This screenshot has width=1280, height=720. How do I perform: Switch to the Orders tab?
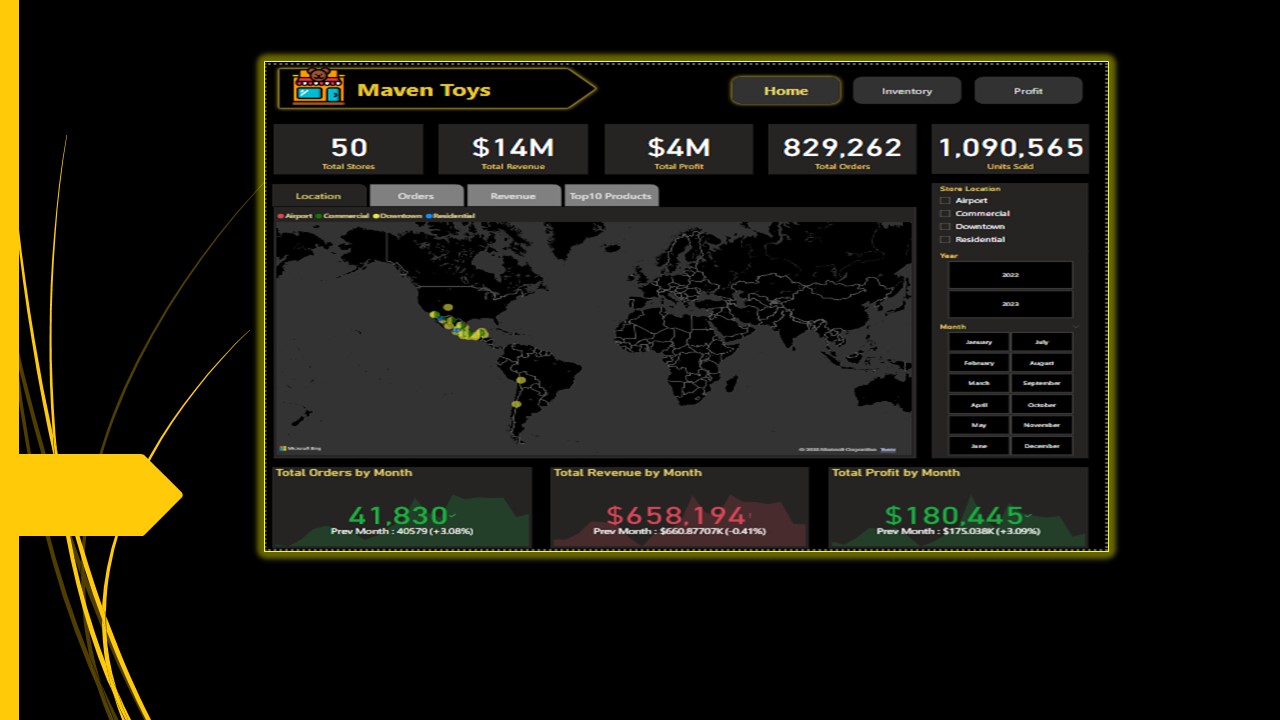[416, 196]
